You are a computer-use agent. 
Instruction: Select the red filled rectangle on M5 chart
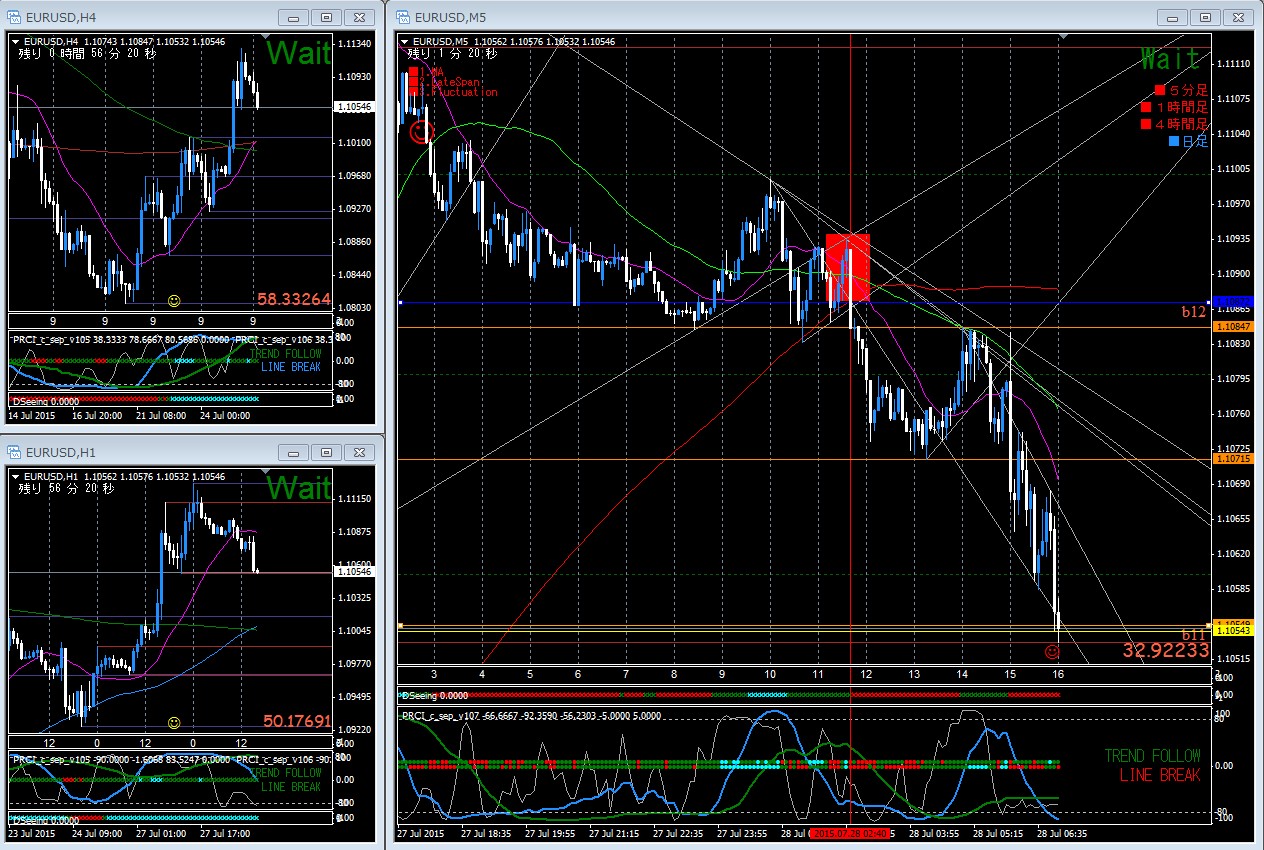tap(847, 267)
